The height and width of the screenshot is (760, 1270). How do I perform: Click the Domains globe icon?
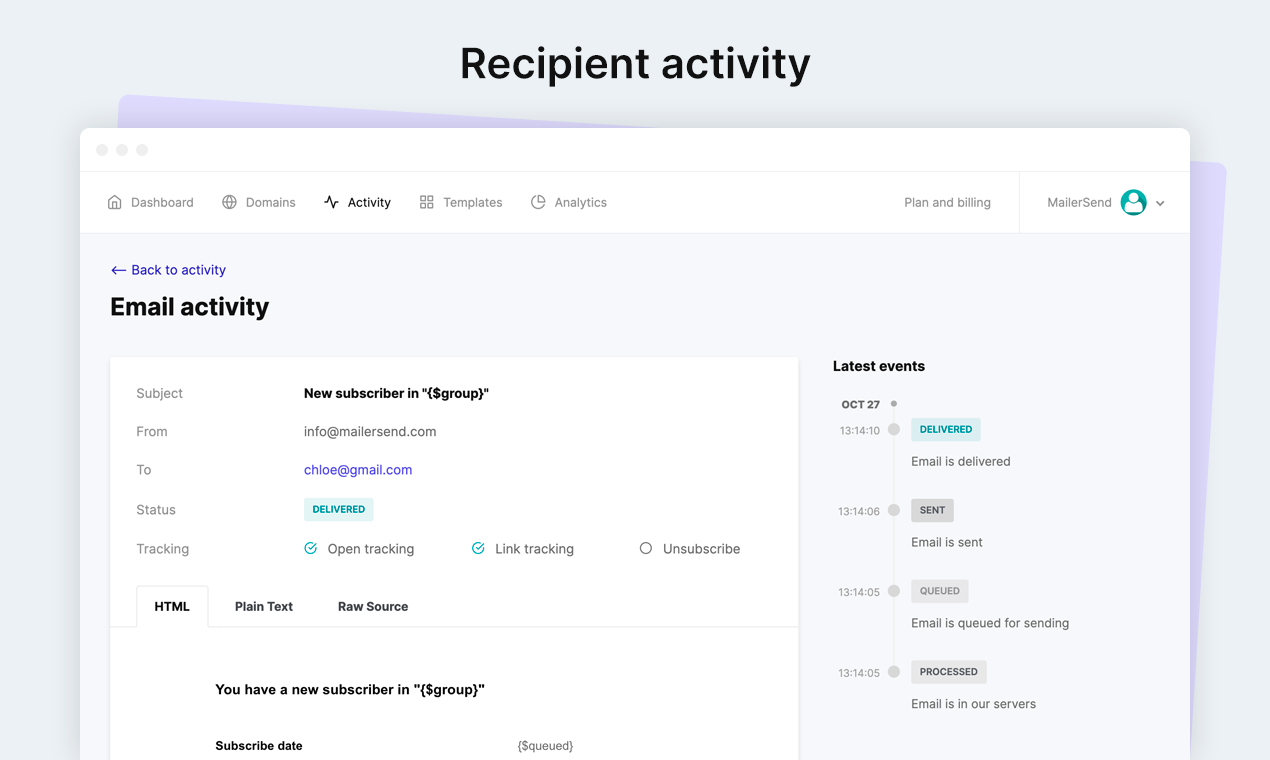pyautogui.click(x=229, y=202)
